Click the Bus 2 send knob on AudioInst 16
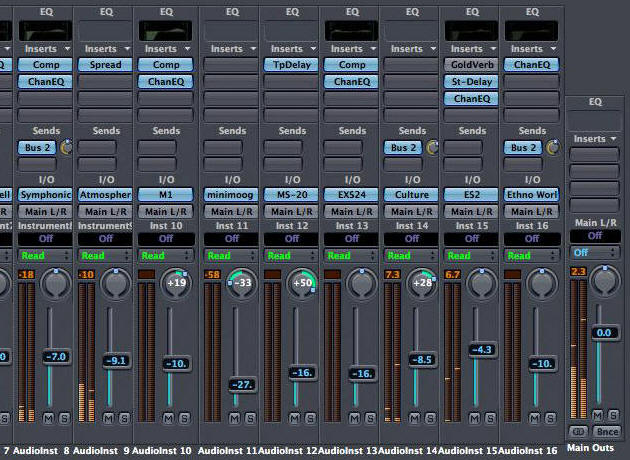630x460 pixels. [x=553, y=147]
